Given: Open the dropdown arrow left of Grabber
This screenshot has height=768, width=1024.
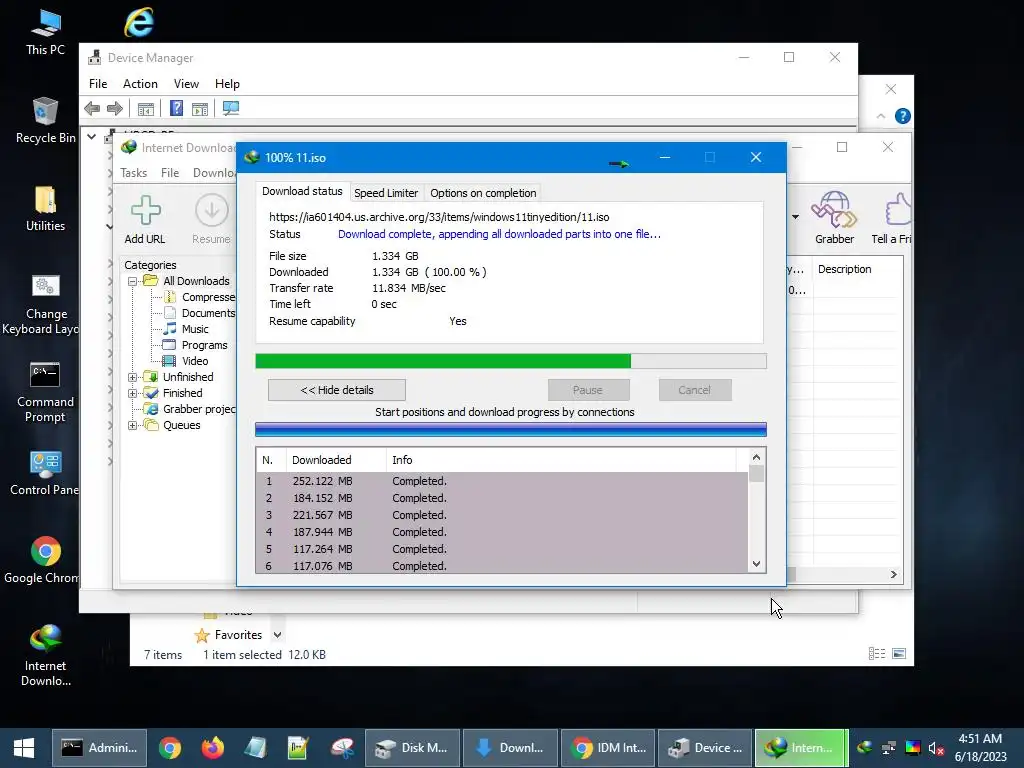Looking at the screenshot, I should coord(795,217).
